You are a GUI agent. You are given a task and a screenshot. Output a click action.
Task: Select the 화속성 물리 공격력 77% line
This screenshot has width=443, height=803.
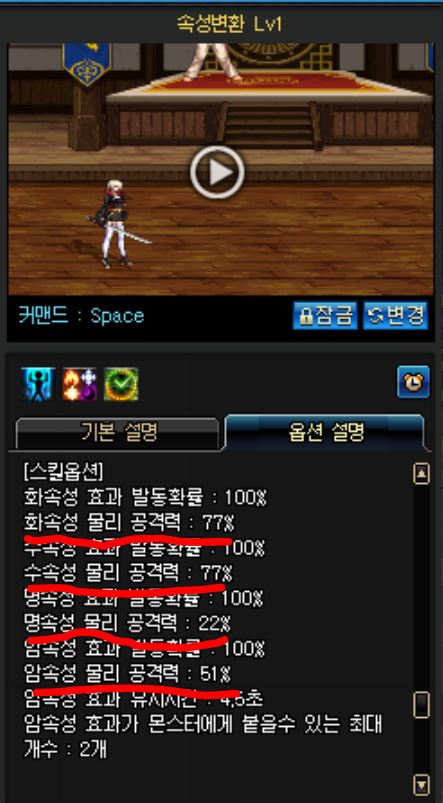(129, 523)
